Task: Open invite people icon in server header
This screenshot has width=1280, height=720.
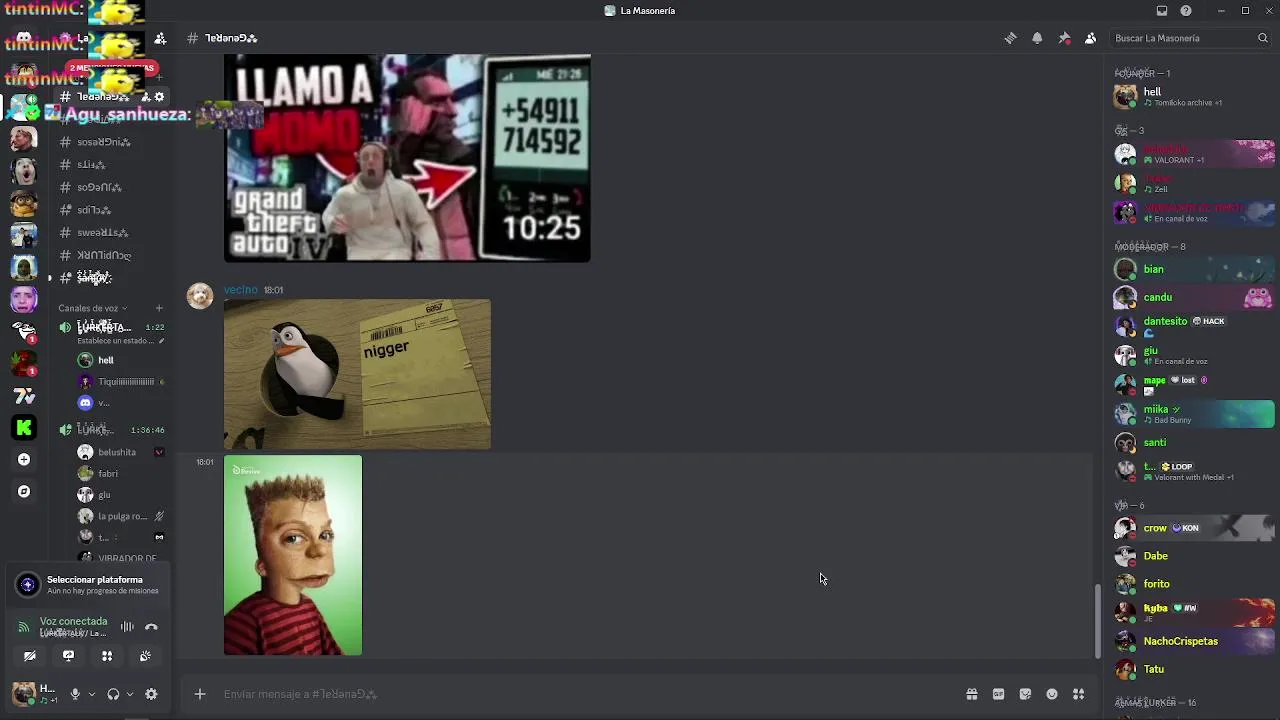Action: 160,38
